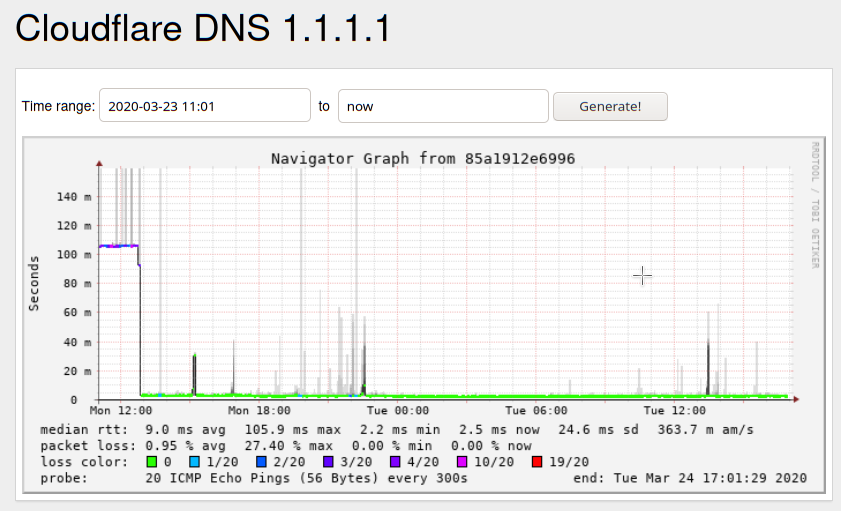This screenshot has height=511, width=841.
Task: Click the 1/20 light blue loss swatch
Action: click(195, 462)
